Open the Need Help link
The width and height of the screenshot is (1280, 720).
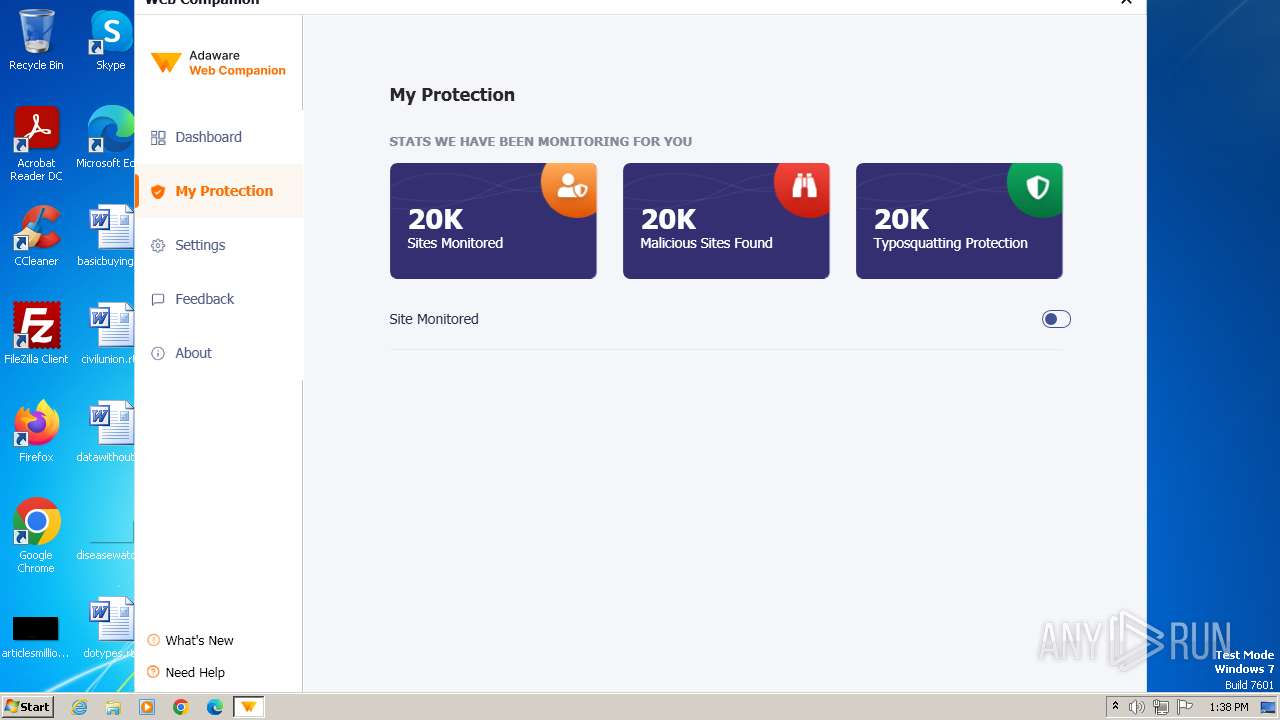point(195,672)
